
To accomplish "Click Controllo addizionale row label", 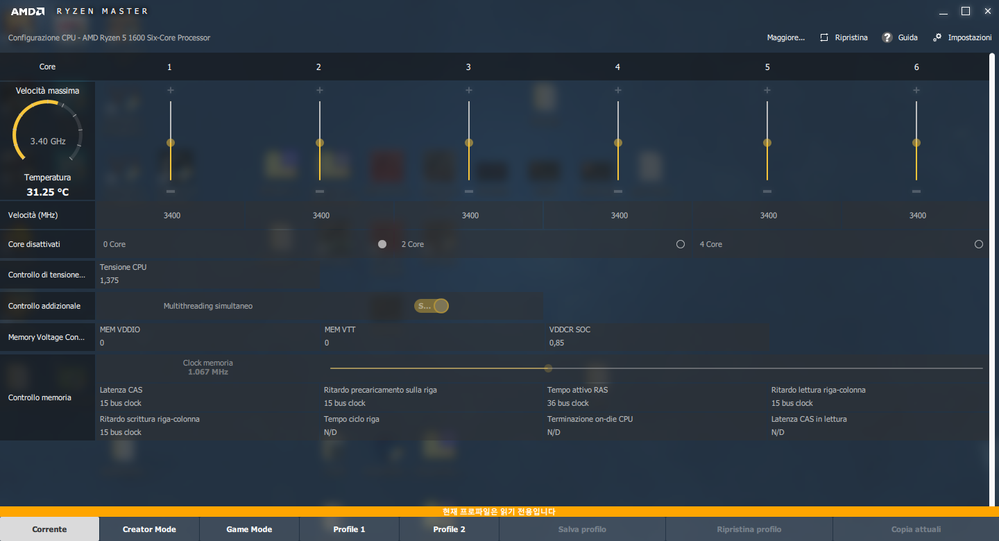I will tap(44, 306).
